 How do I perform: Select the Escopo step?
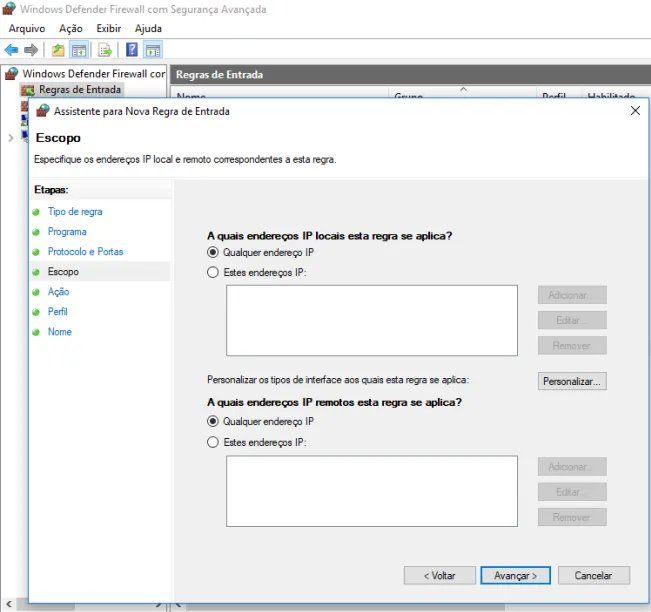(63, 272)
